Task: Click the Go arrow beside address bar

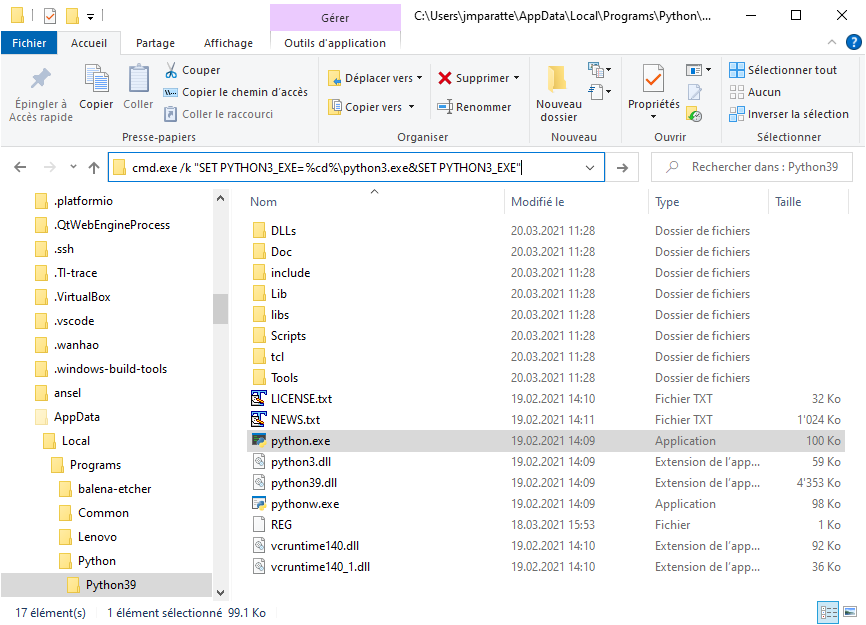Action: pyautogui.click(x=622, y=167)
